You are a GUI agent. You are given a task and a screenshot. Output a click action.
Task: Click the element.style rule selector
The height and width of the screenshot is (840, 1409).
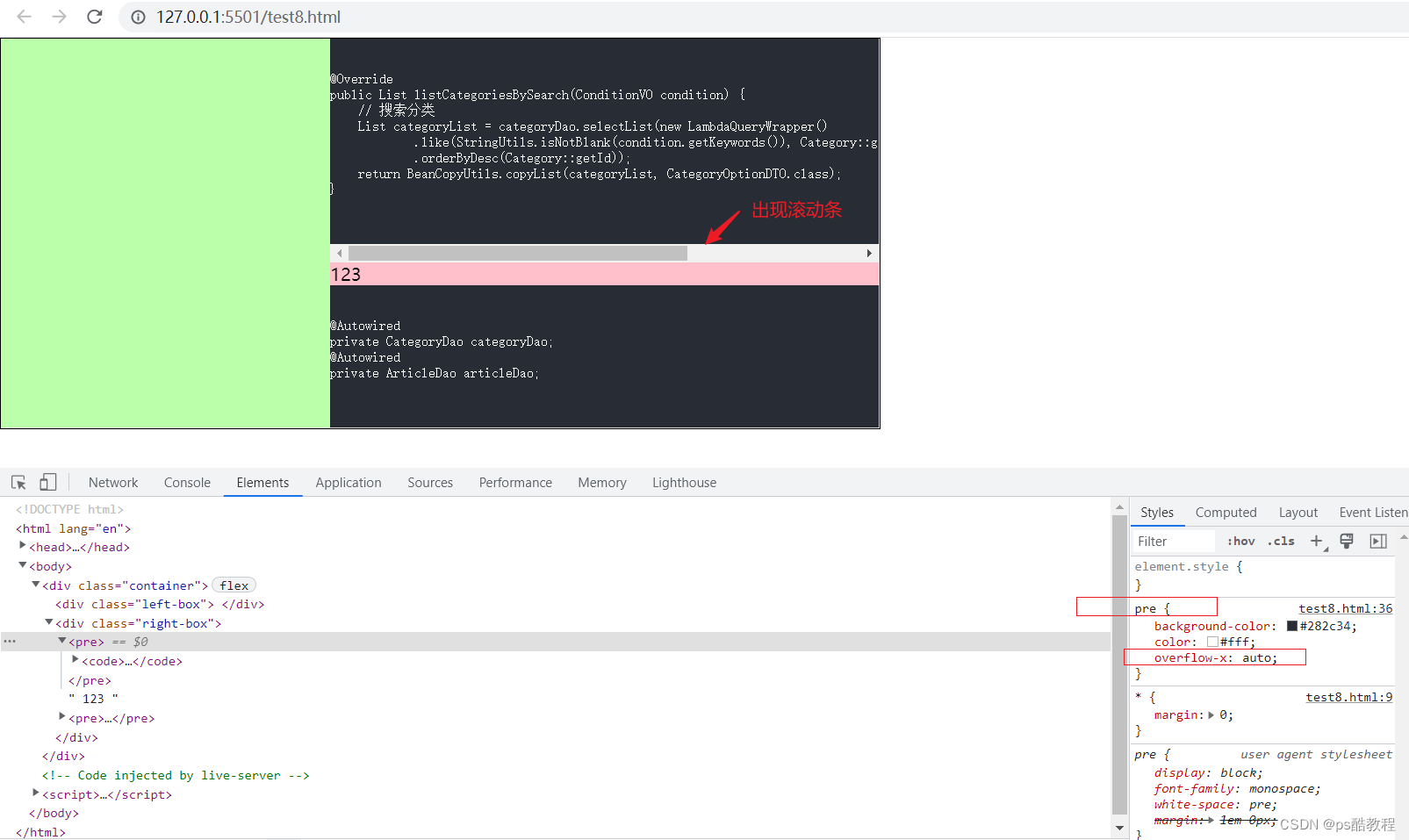pos(1182,566)
